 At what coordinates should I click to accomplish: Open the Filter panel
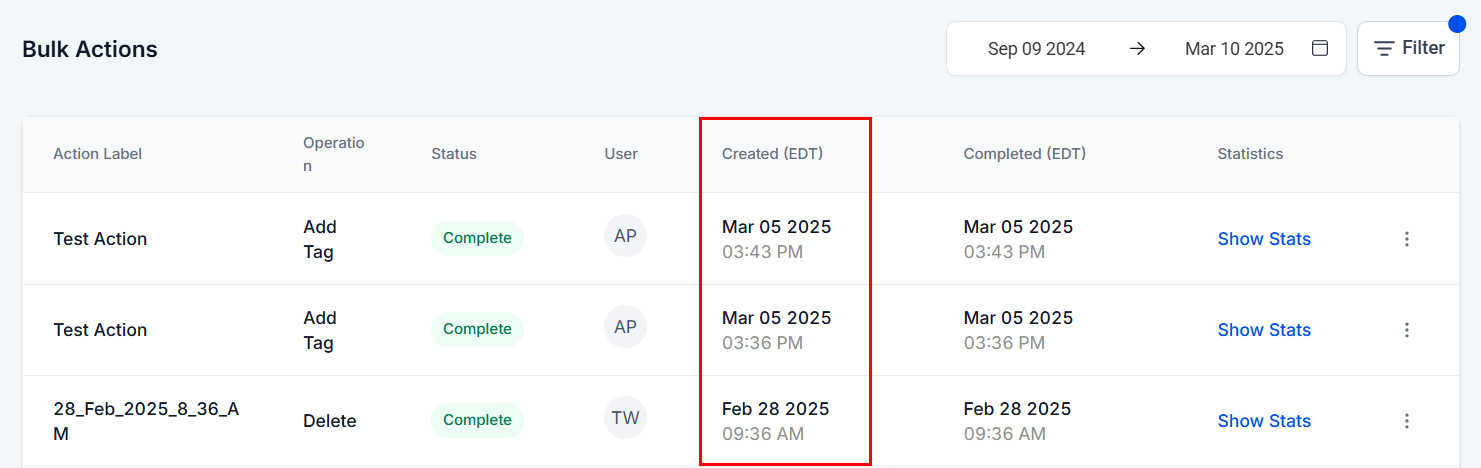coord(1408,48)
